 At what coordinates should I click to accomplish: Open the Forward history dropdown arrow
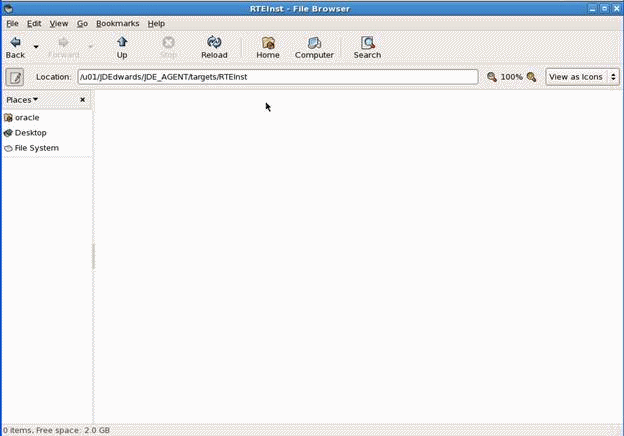(91, 47)
